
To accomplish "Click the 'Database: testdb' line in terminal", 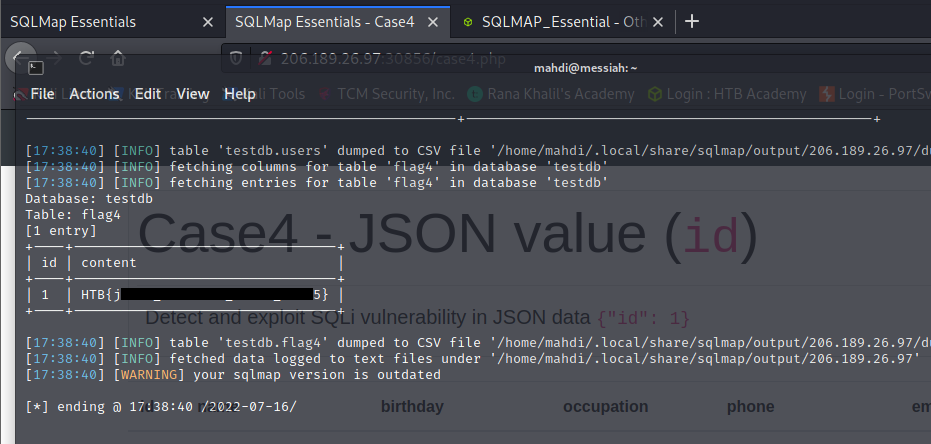I will (x=88, y=199).
